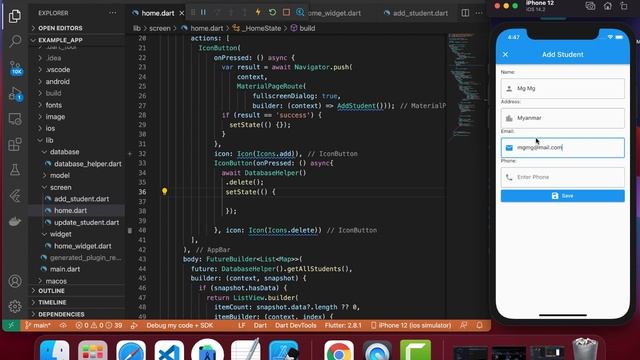
Task: Focus the Enter Phone field
Action: pyautogui.click(x=562, y=177)
